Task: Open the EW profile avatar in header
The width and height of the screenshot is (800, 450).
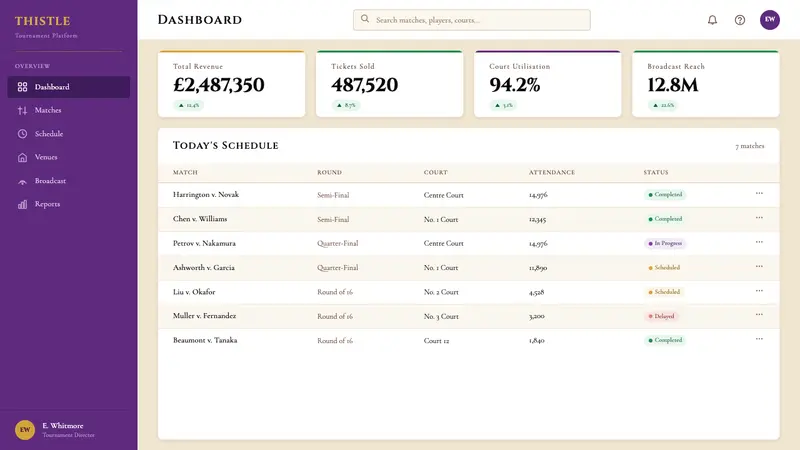Action: [769, 20]
